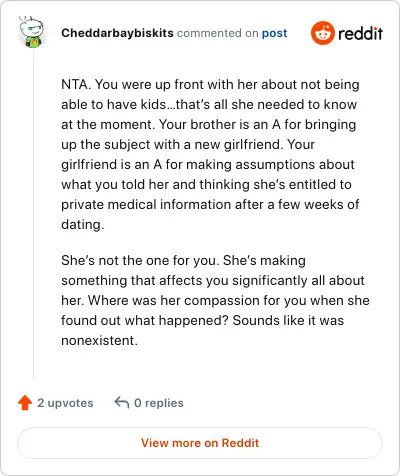
Task: Click the orange Reddit Snoo logo
Action: [x=323, y=33]
